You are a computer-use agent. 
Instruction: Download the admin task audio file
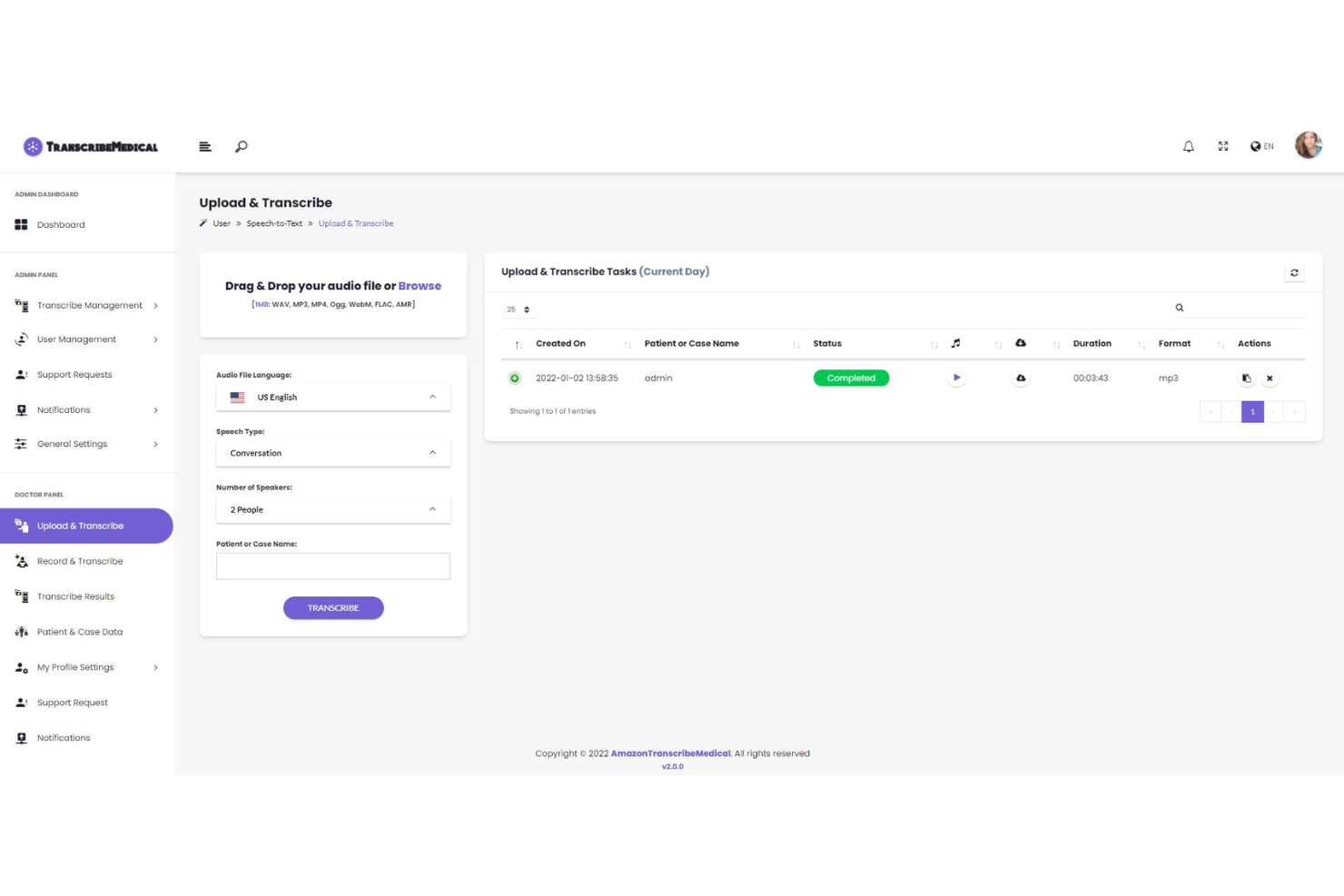pos(1021,378)
